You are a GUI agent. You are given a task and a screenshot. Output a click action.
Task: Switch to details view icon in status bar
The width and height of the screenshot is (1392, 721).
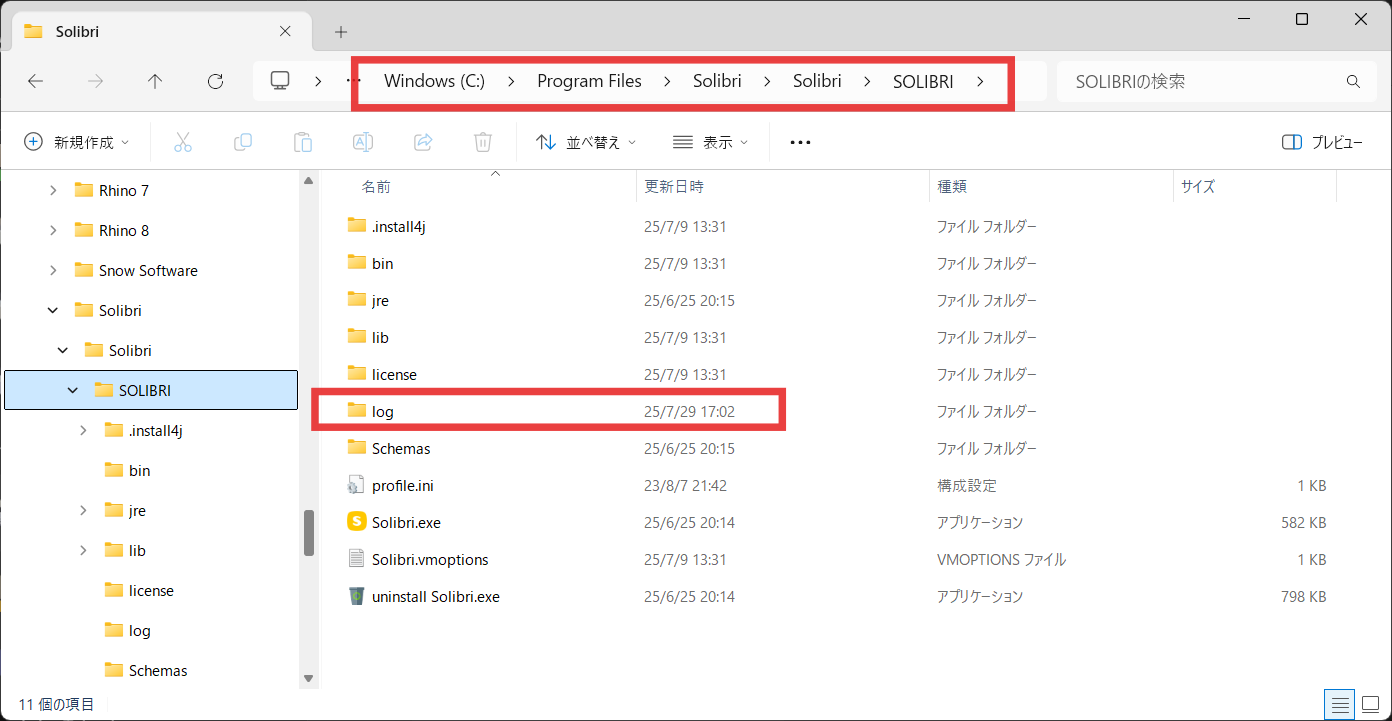[x=1341, y=703]
